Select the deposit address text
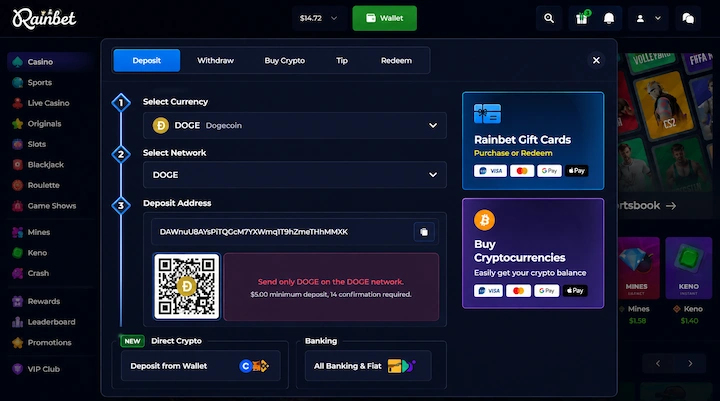 253,232
